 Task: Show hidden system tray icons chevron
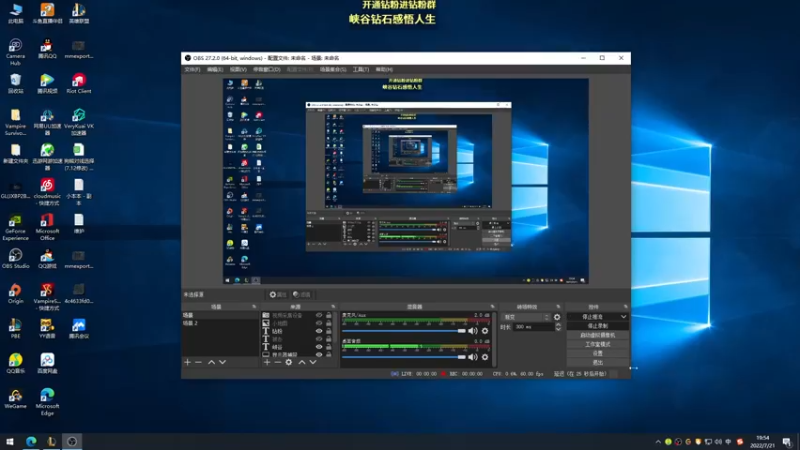tap(658, 442)
